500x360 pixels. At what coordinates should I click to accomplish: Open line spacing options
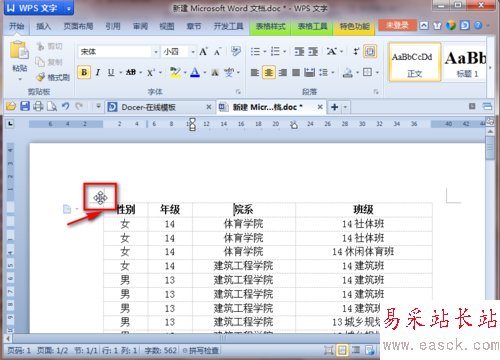pyautogui.click(x=323, y=72)
